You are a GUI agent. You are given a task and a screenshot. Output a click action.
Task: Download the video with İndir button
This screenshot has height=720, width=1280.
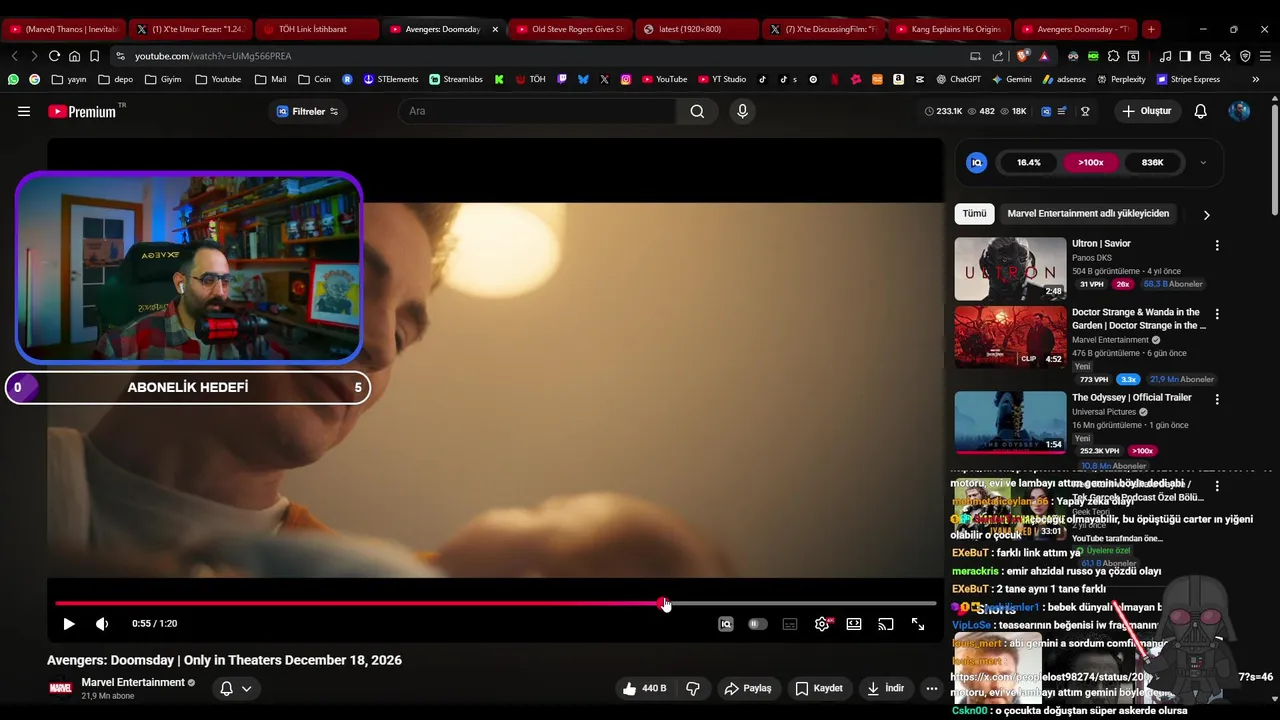click(x=886, y=688)
